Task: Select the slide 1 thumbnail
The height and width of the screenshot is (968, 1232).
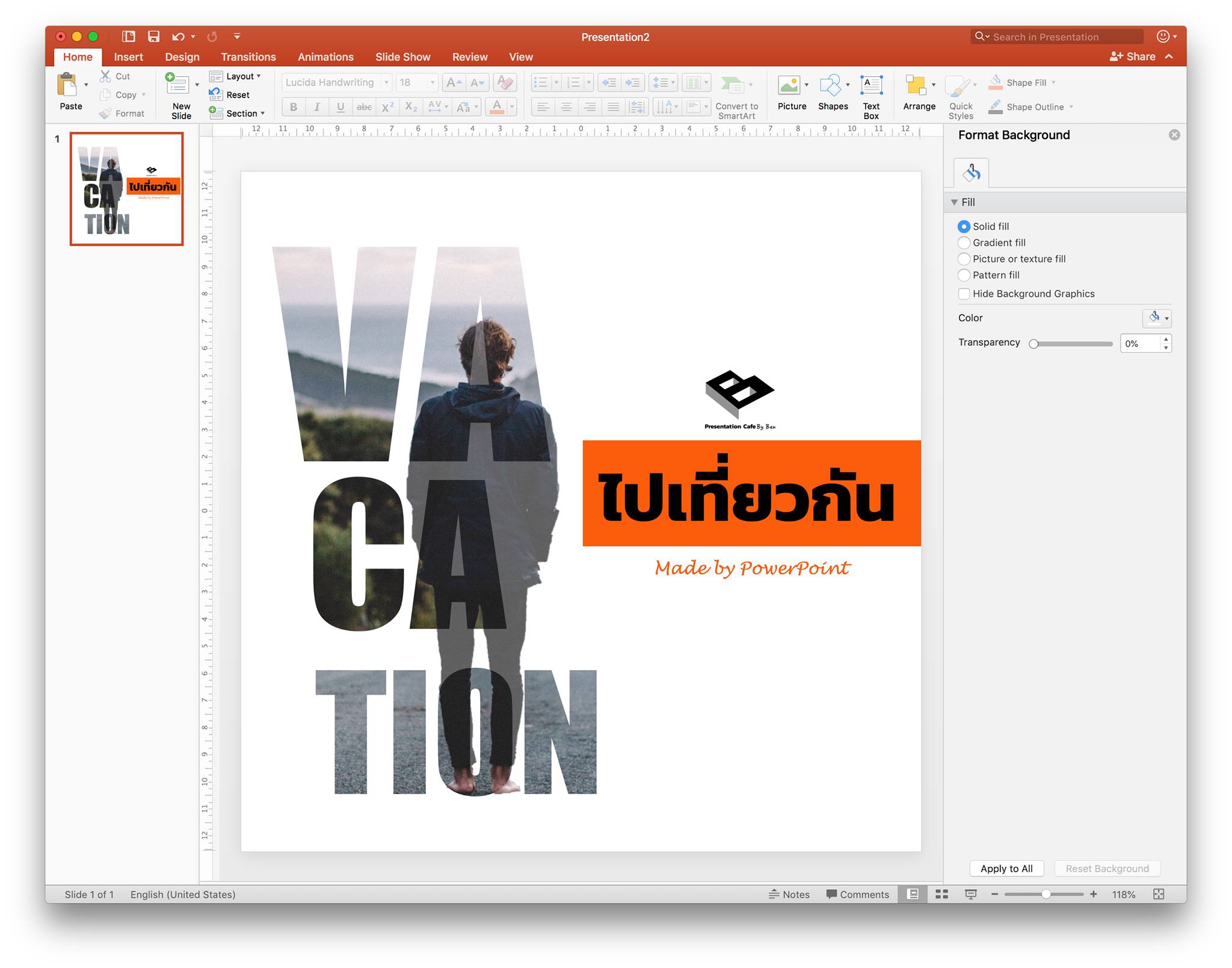Action: pyautogui.click(x=126, y=189)
